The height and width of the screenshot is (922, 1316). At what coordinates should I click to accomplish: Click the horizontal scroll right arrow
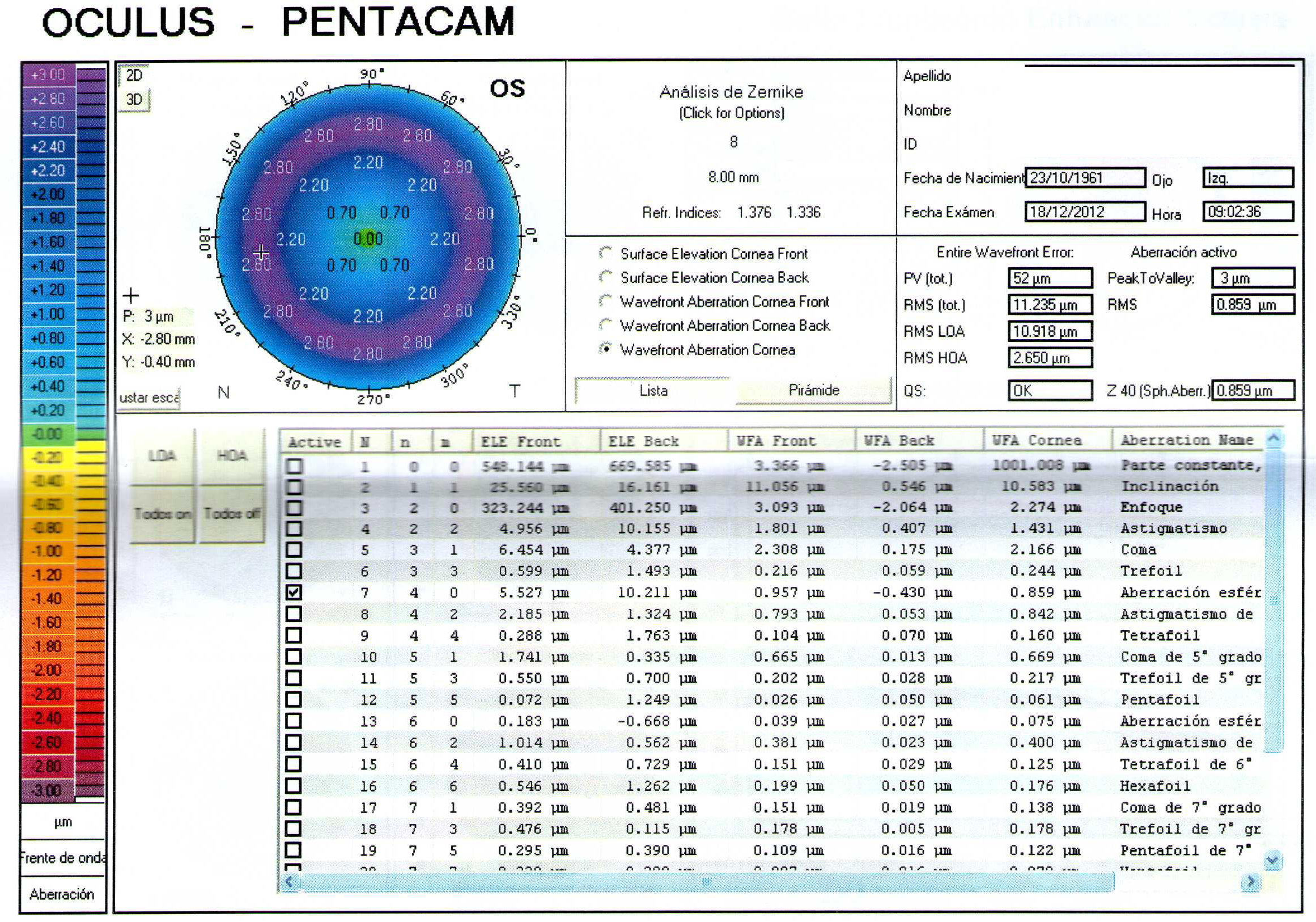tap(1251, 882)
